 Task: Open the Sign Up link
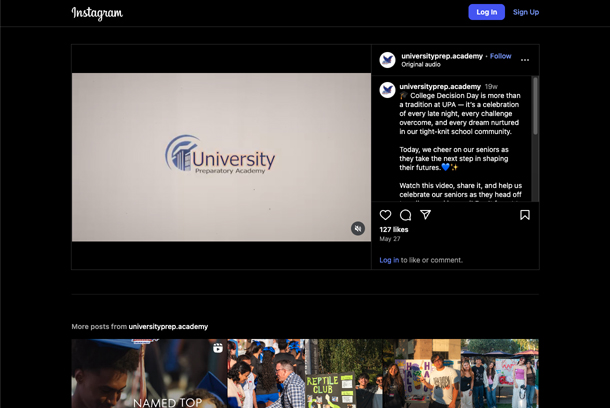[526, 12]
